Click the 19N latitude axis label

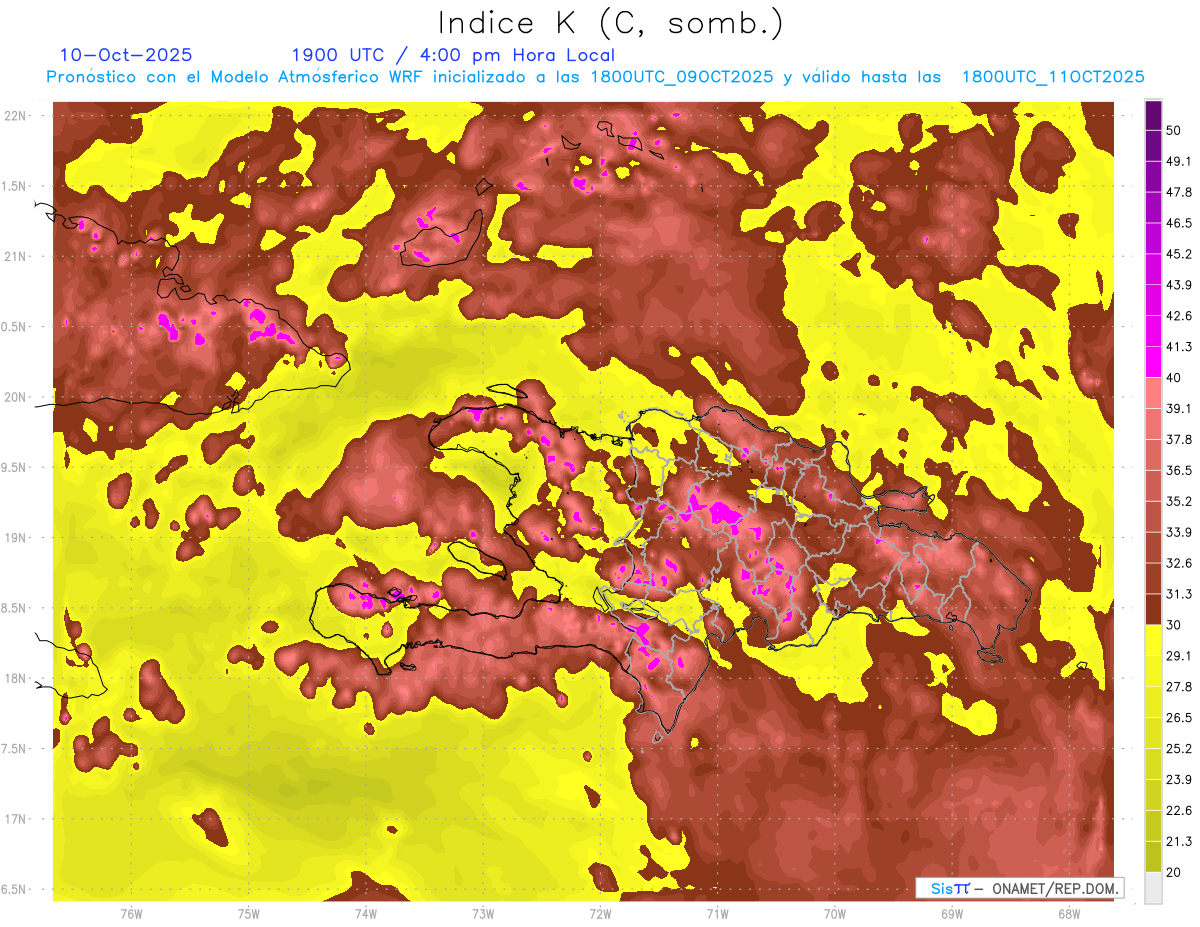pos(16,538)
